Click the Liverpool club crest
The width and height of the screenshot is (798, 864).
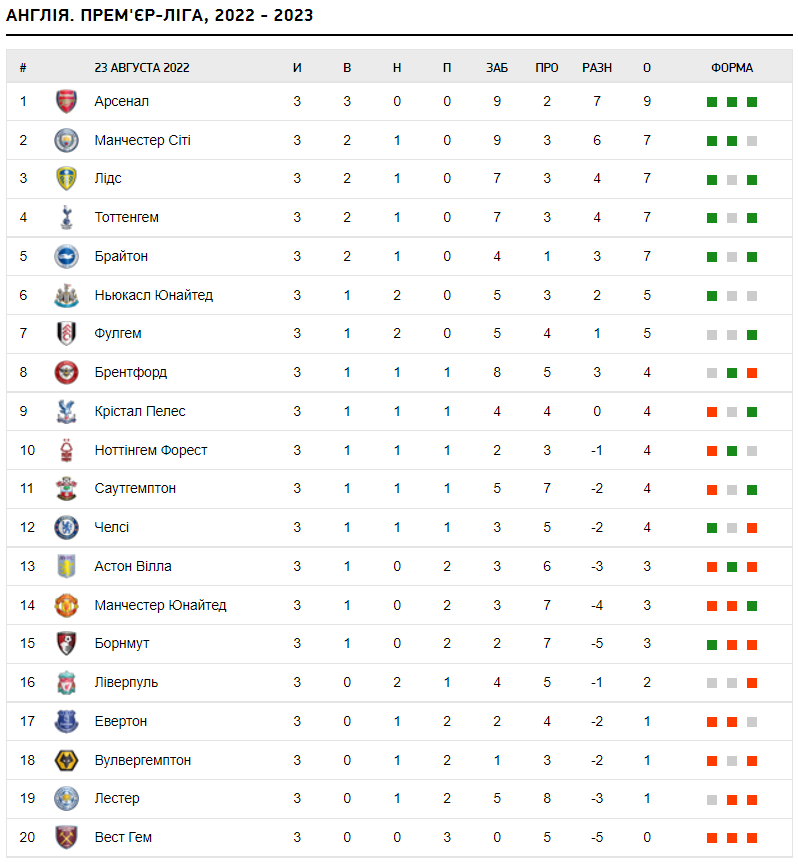coord(66,683)
